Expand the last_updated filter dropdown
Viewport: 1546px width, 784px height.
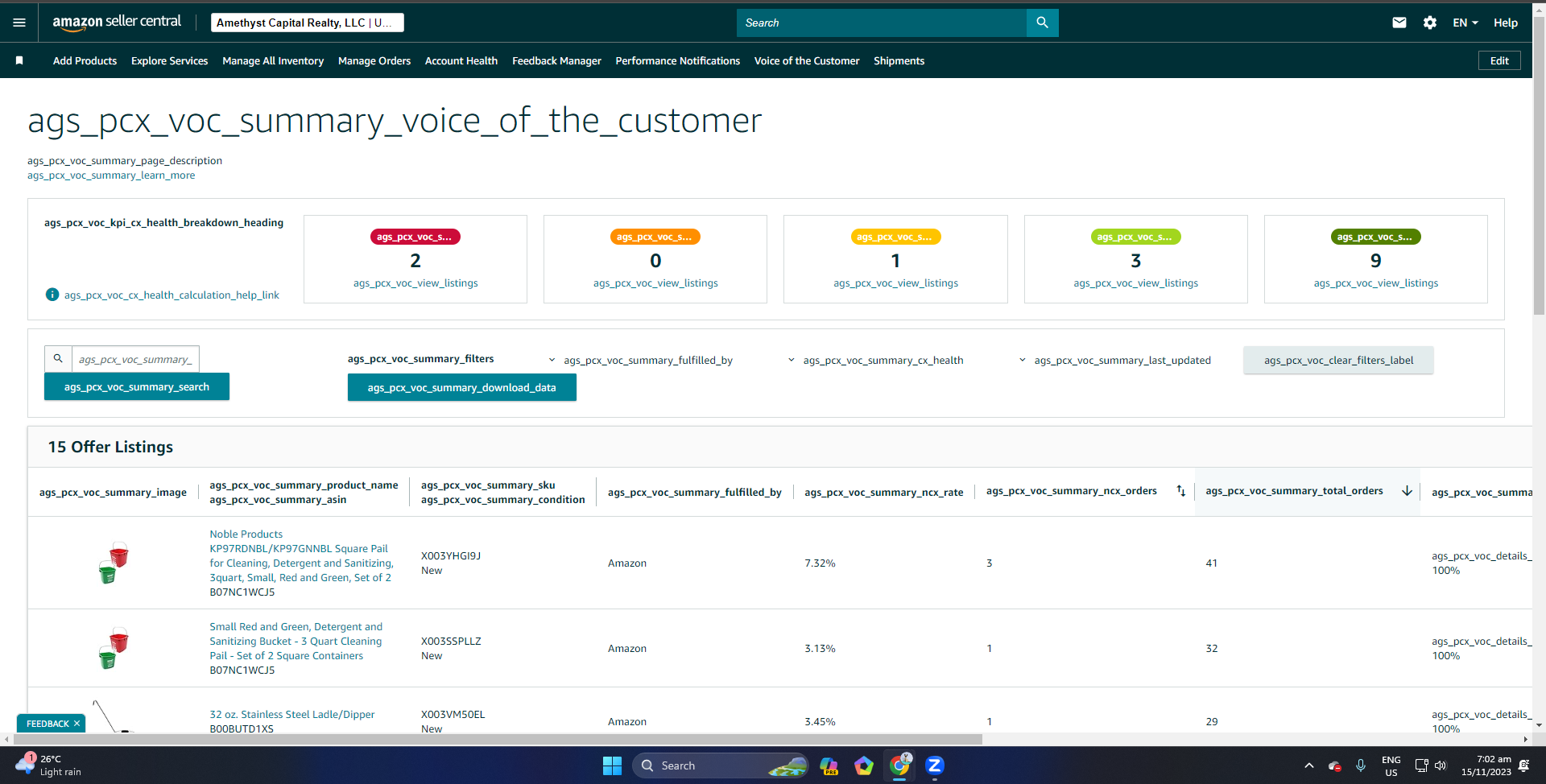pyautogui.click(x=1115, y=360)
